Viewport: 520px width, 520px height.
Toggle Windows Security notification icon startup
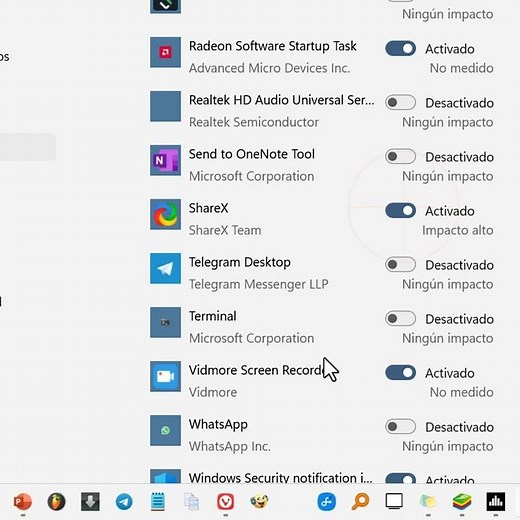coord(400,478)
